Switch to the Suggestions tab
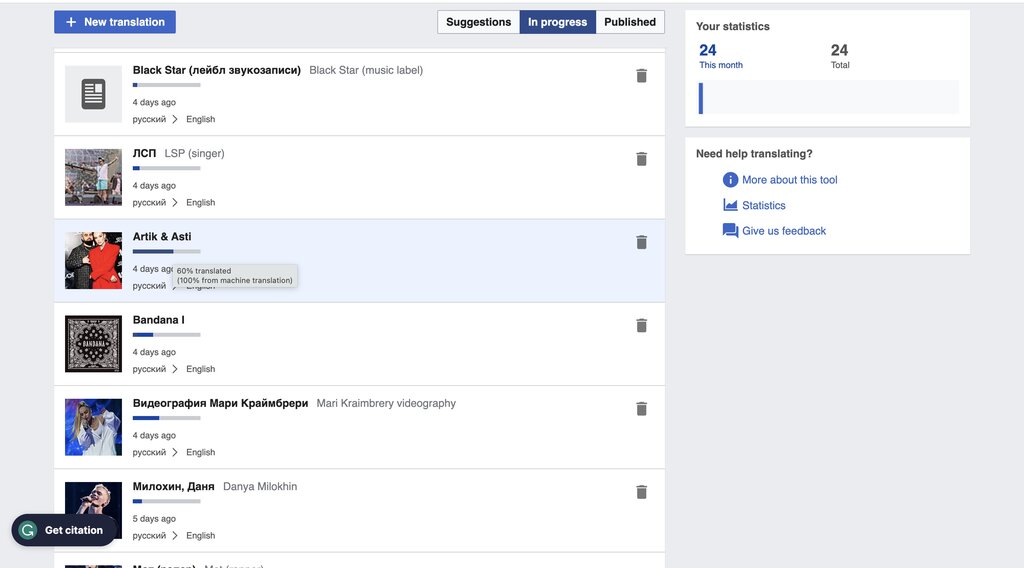The width and height of the screenshot is (1024, 568). pyautogui.click(x=479, y=22)
